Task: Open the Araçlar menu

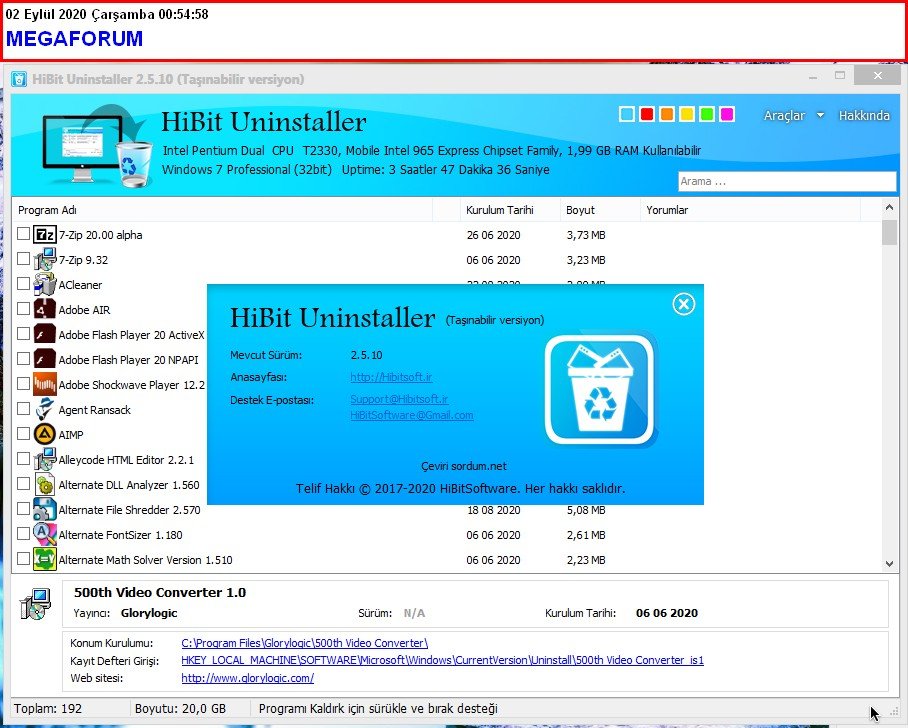Action: point(784,115)
